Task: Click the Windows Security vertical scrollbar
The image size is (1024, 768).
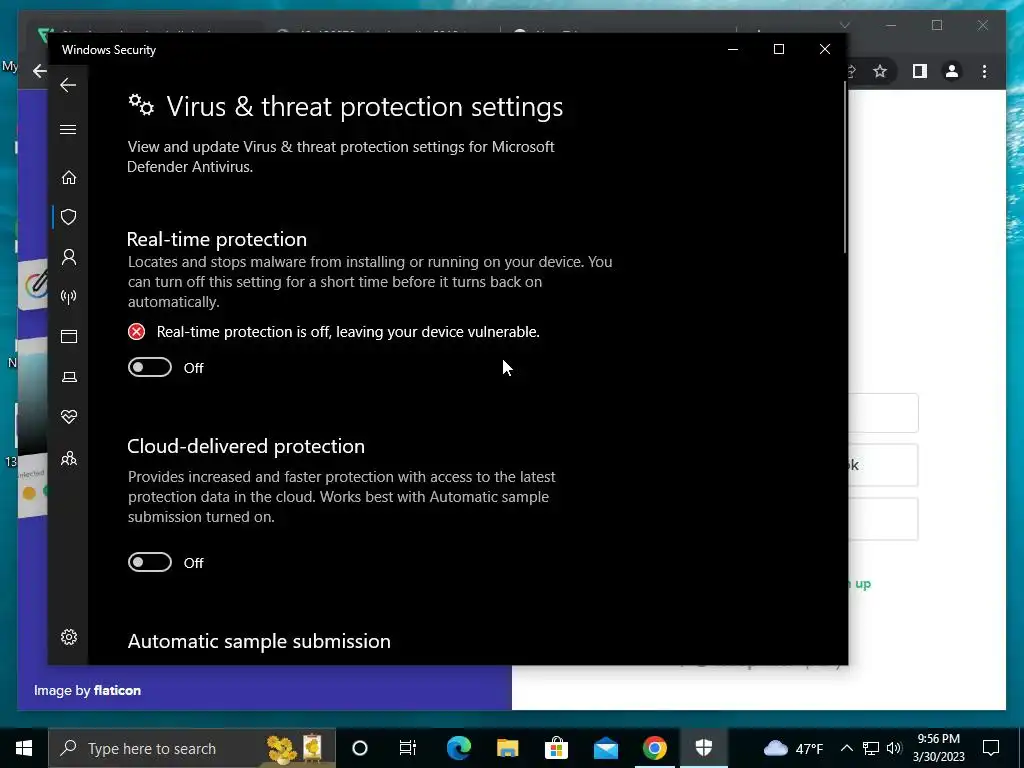Action: coord(845,168)
